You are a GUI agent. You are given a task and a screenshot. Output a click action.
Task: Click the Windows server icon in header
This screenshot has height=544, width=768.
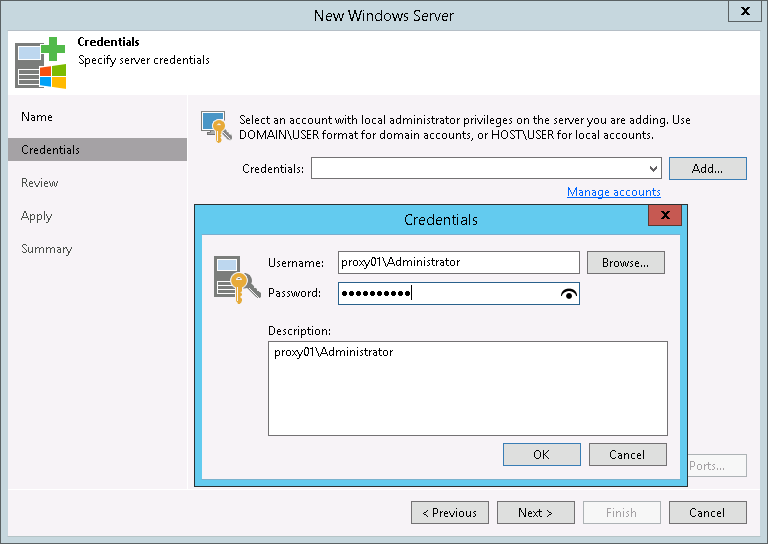click(x=41, y=63)
